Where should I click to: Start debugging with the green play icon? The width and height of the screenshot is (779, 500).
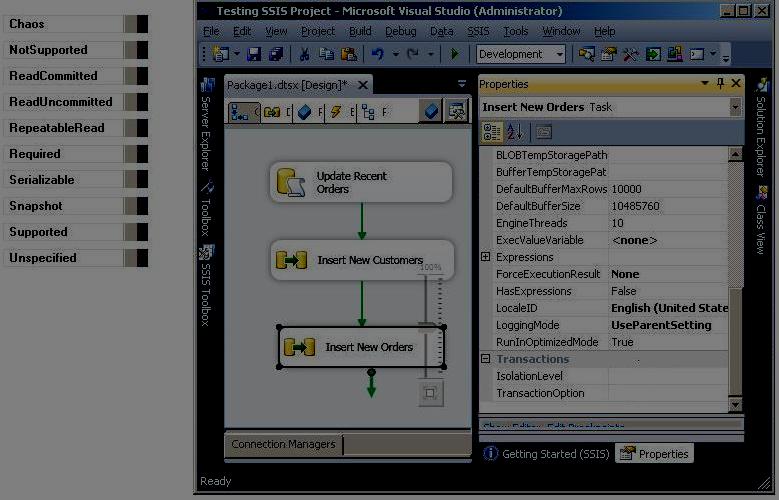pos(454,54)
